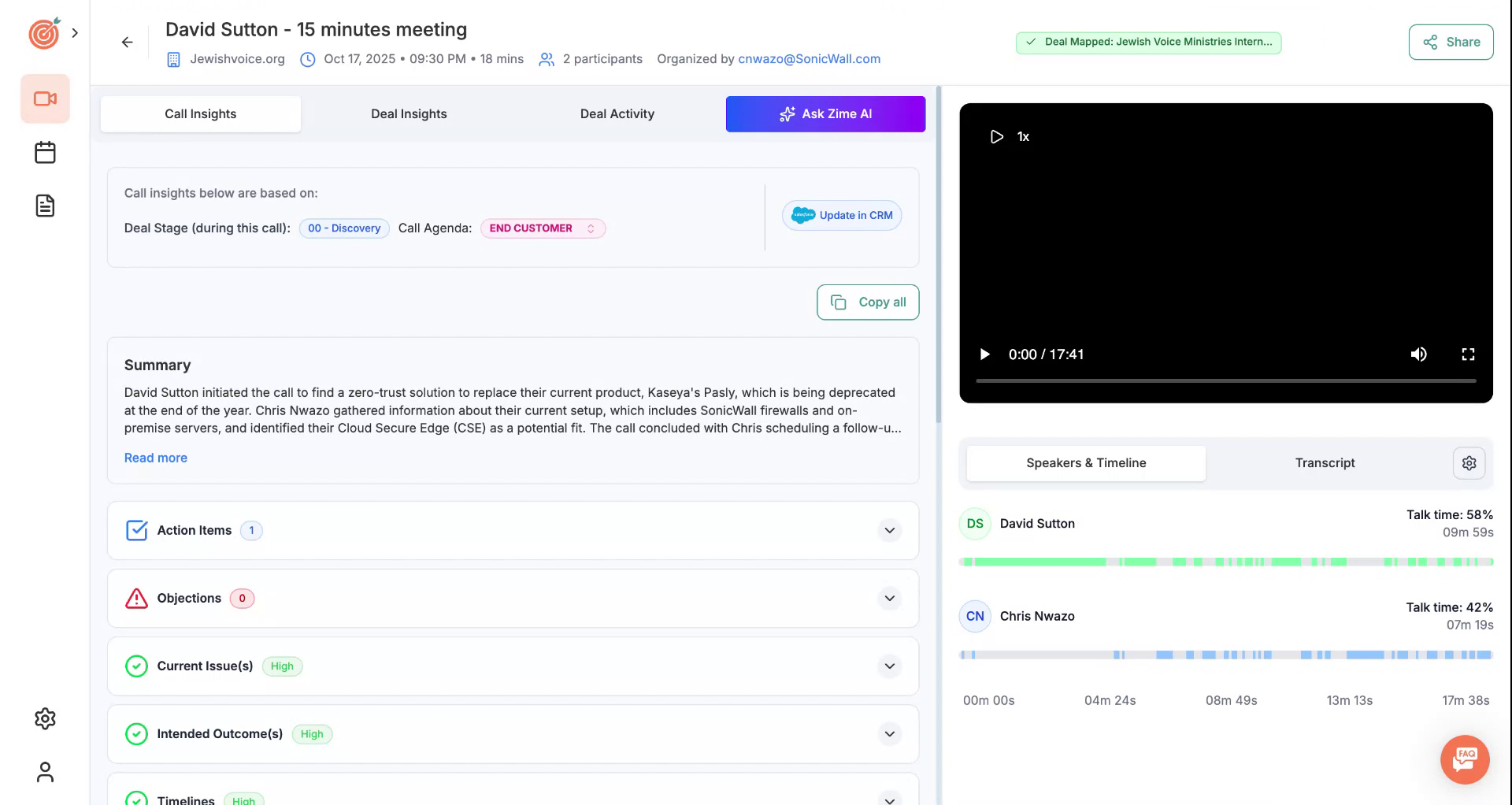Expand the Action Items section
1512x805 pixels.
coord(889,531)
